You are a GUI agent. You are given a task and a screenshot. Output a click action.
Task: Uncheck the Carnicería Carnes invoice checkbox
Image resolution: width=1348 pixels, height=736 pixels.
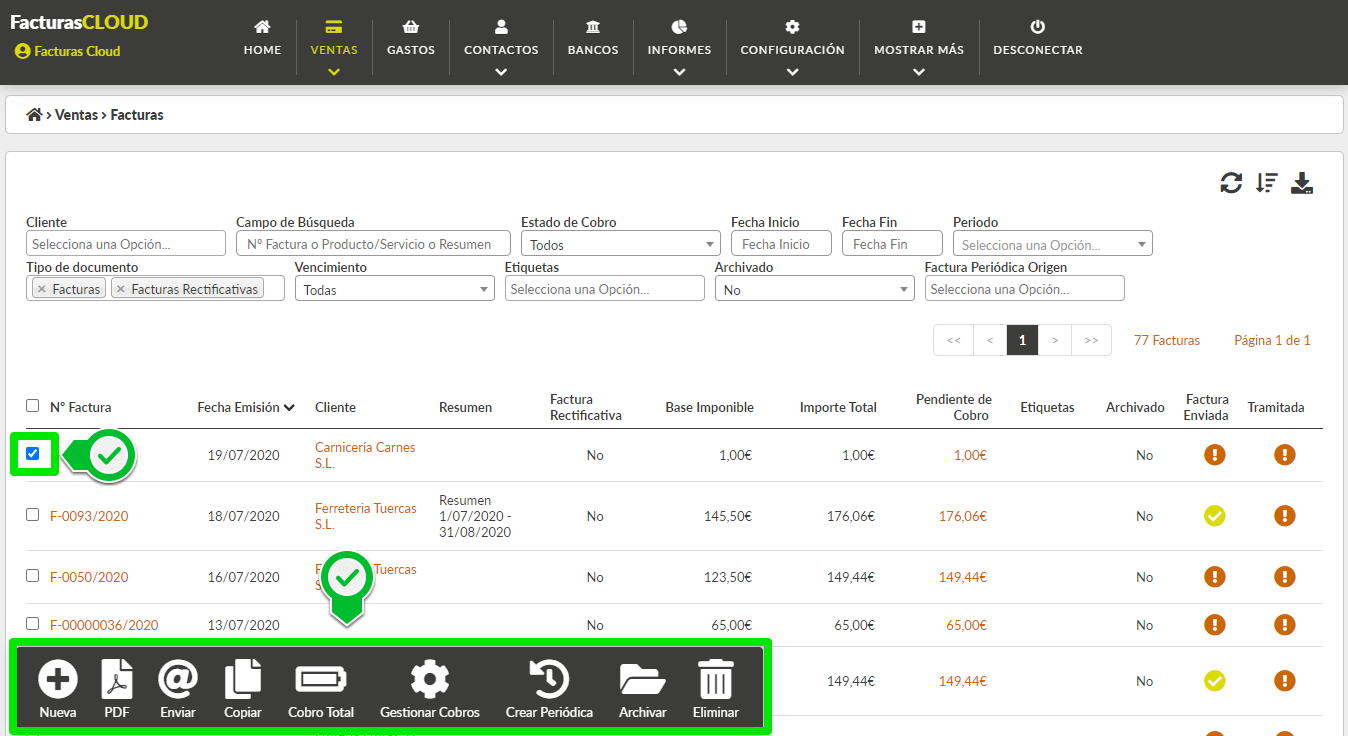[33, 454]
